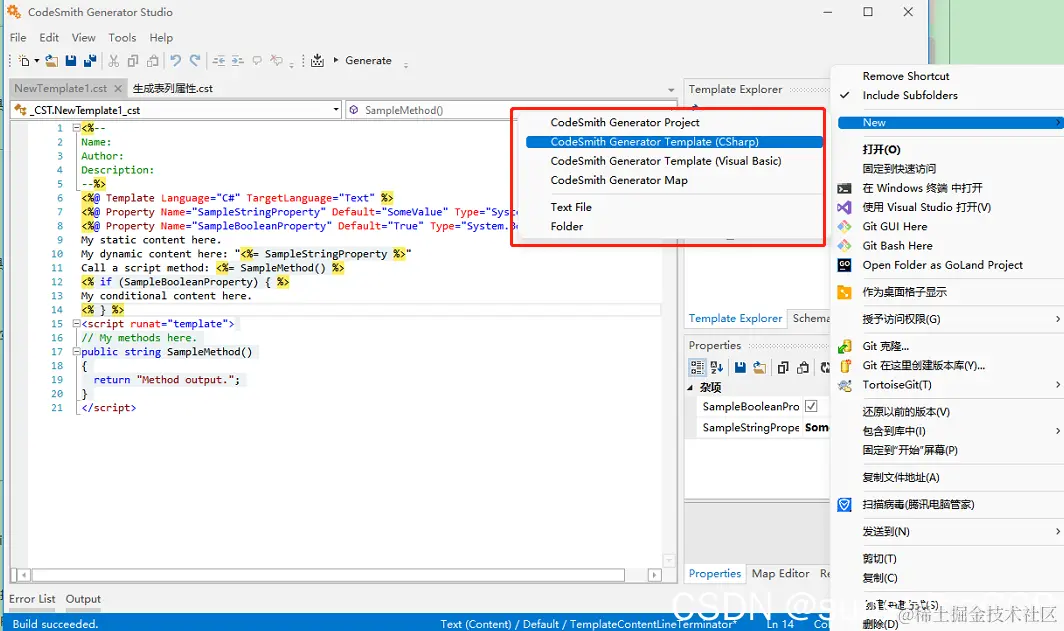Screen dimensions: 1064x631
Task: Switch to the Template Explorer bottom tab
Action: 735,318
